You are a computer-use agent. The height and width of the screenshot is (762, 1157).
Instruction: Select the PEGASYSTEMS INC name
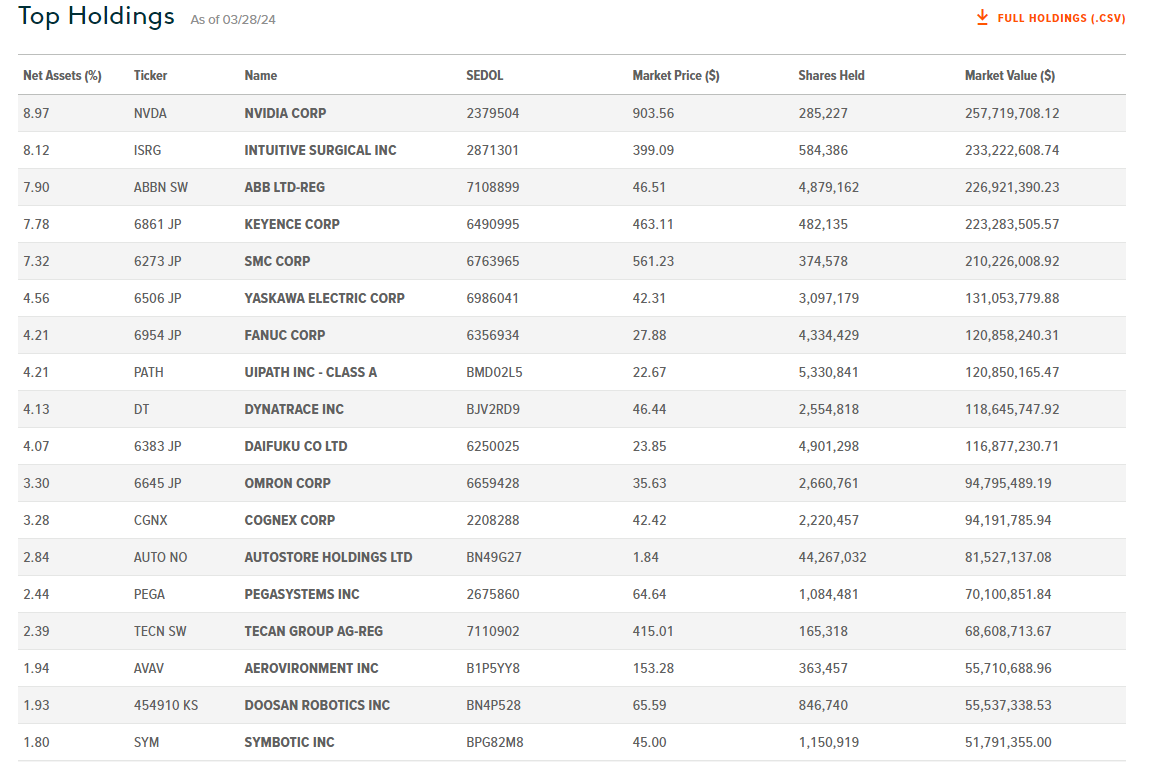click(x=302, y=594)
